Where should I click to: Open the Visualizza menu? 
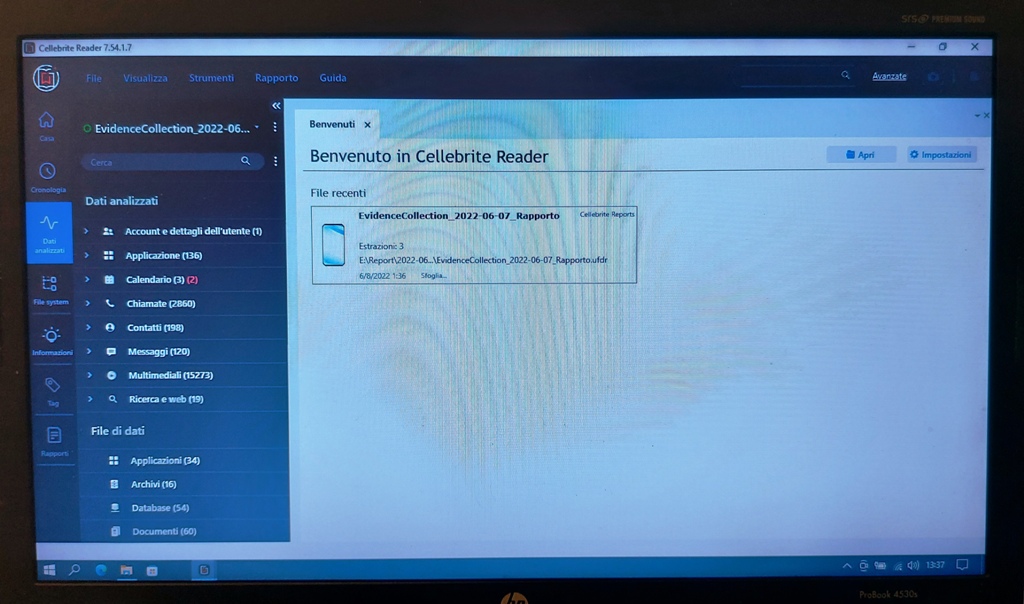[145, 78]
